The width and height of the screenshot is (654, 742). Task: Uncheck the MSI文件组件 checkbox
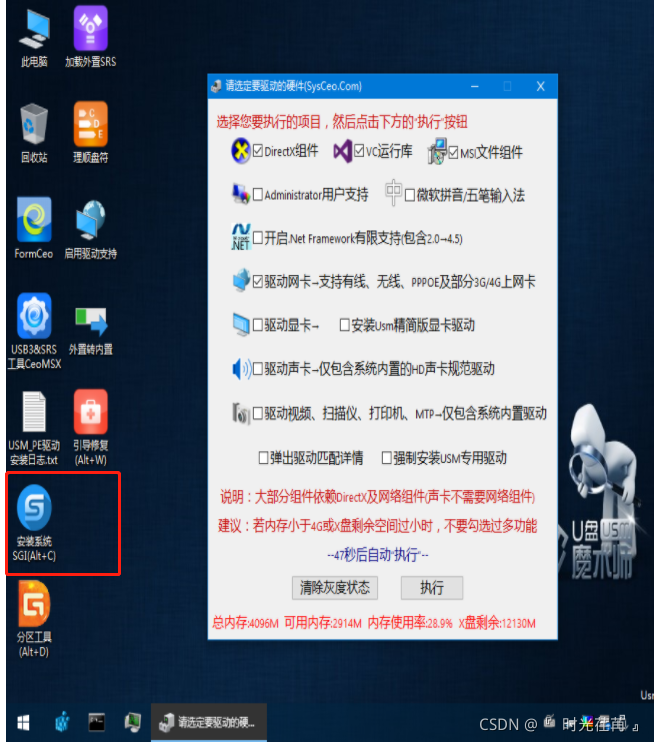(x=453, y=152)
